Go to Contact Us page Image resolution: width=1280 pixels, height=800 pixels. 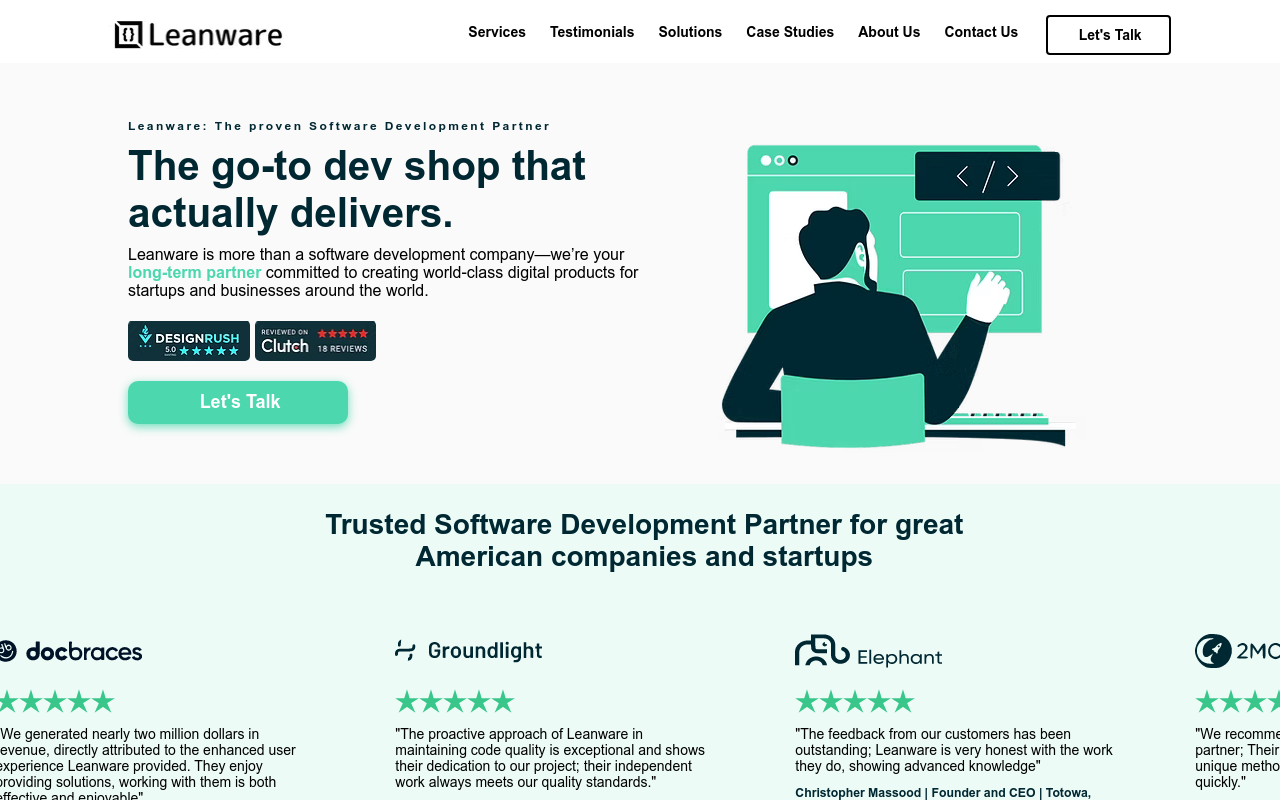[x=981, y=32]
